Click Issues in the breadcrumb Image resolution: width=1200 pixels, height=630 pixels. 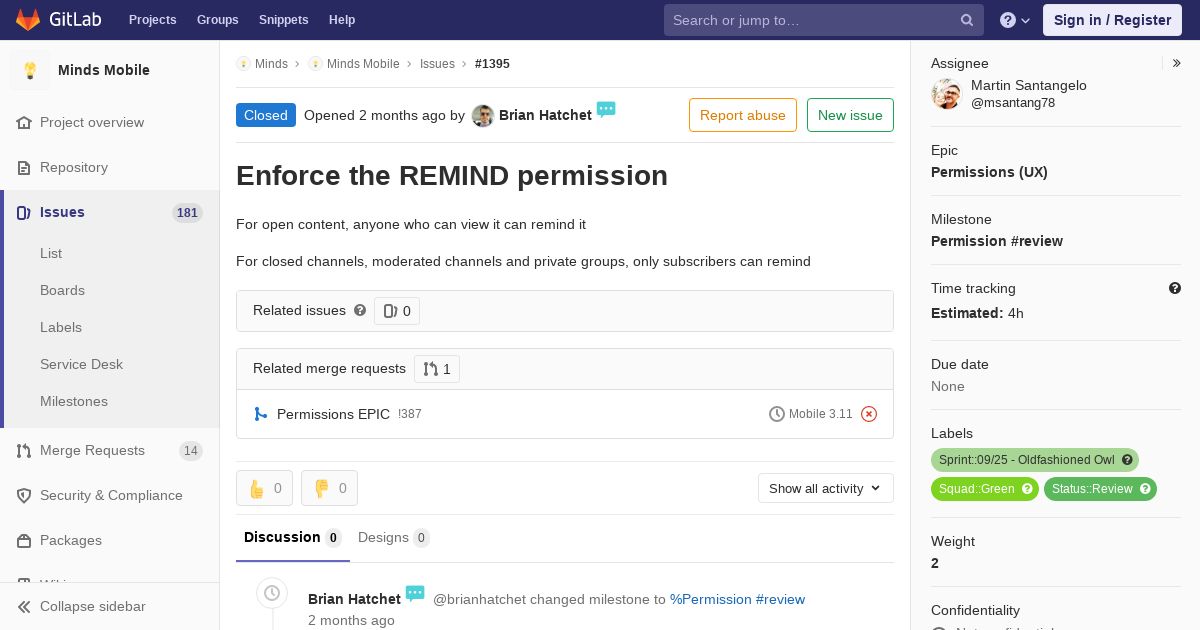tap(437, 64)
